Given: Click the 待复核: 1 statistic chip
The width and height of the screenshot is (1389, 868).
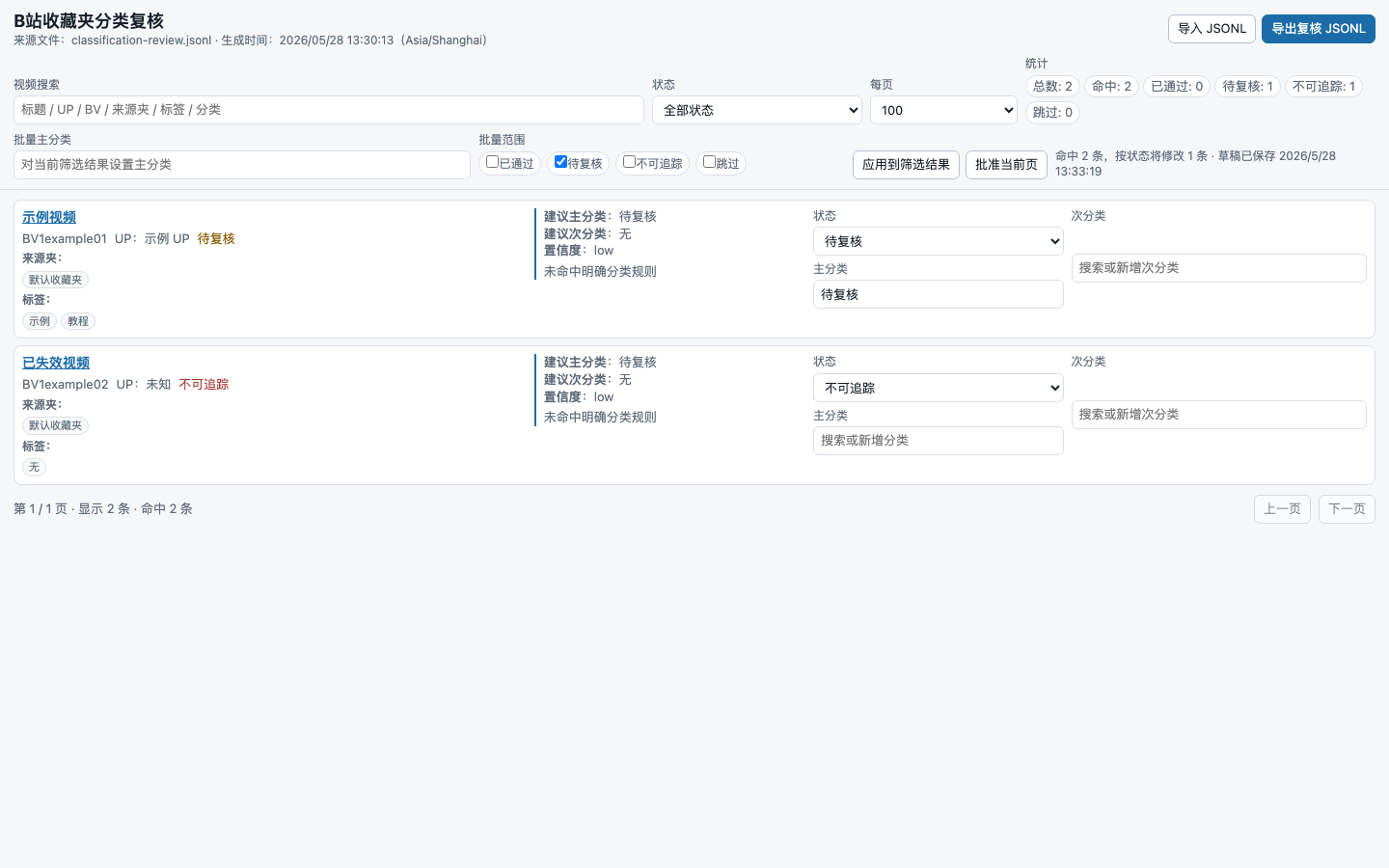Looking at the screenshot, I should (x=1247, y=87).
